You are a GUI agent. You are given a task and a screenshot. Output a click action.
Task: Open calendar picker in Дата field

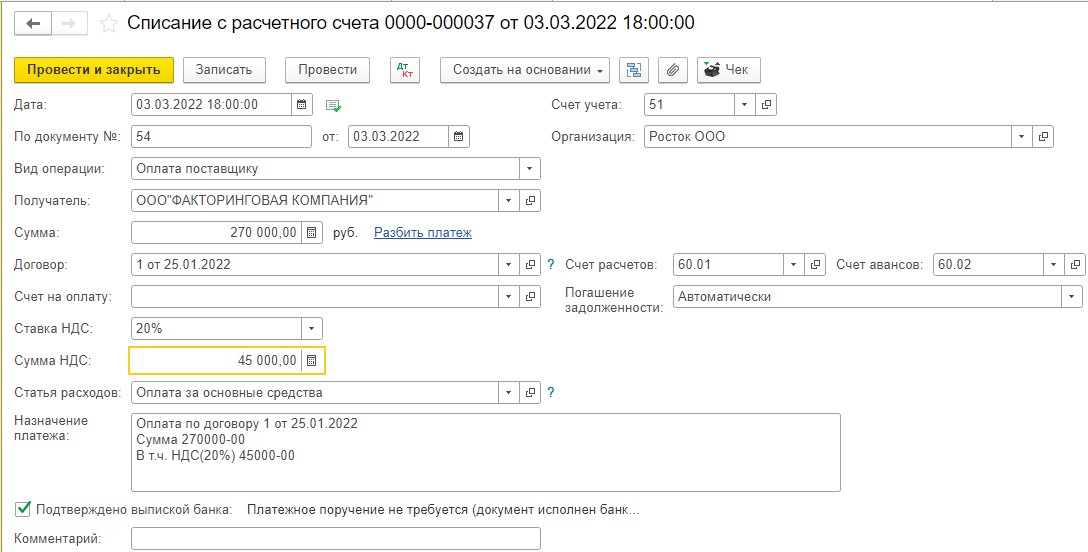pos(301,105)
